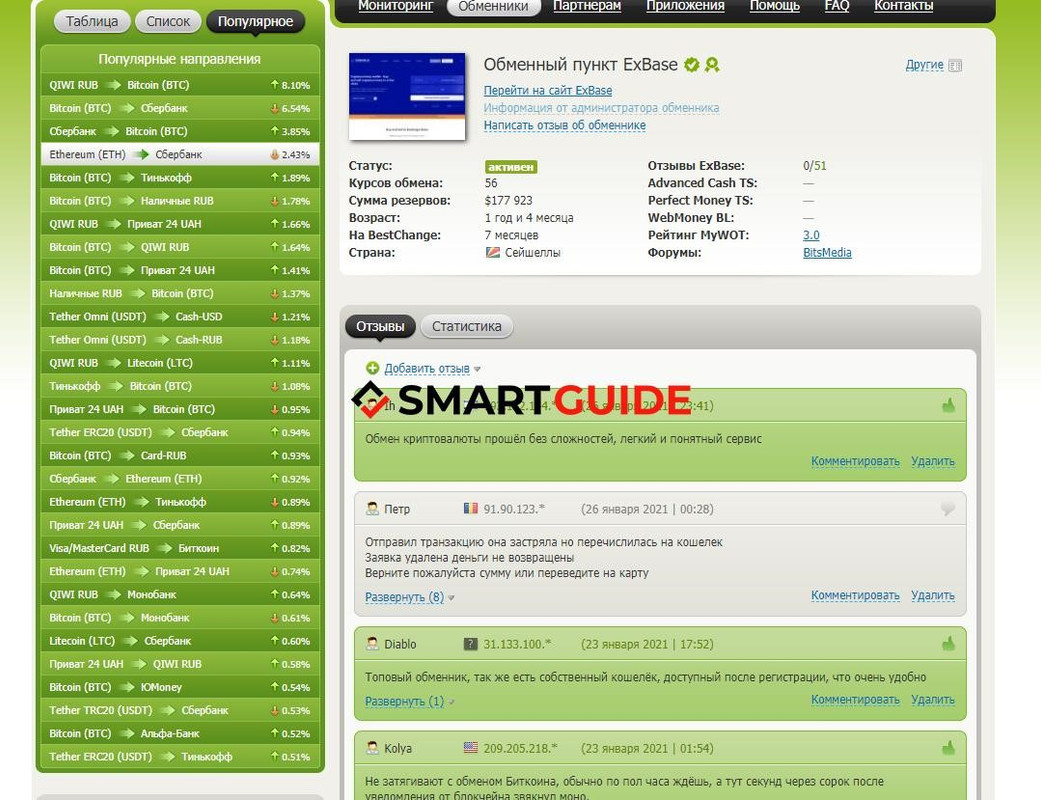This screenshot has height=800, width=1041.
Task: Open the MyWOT rating 3.0 link
Action: (x=811, y=235)
